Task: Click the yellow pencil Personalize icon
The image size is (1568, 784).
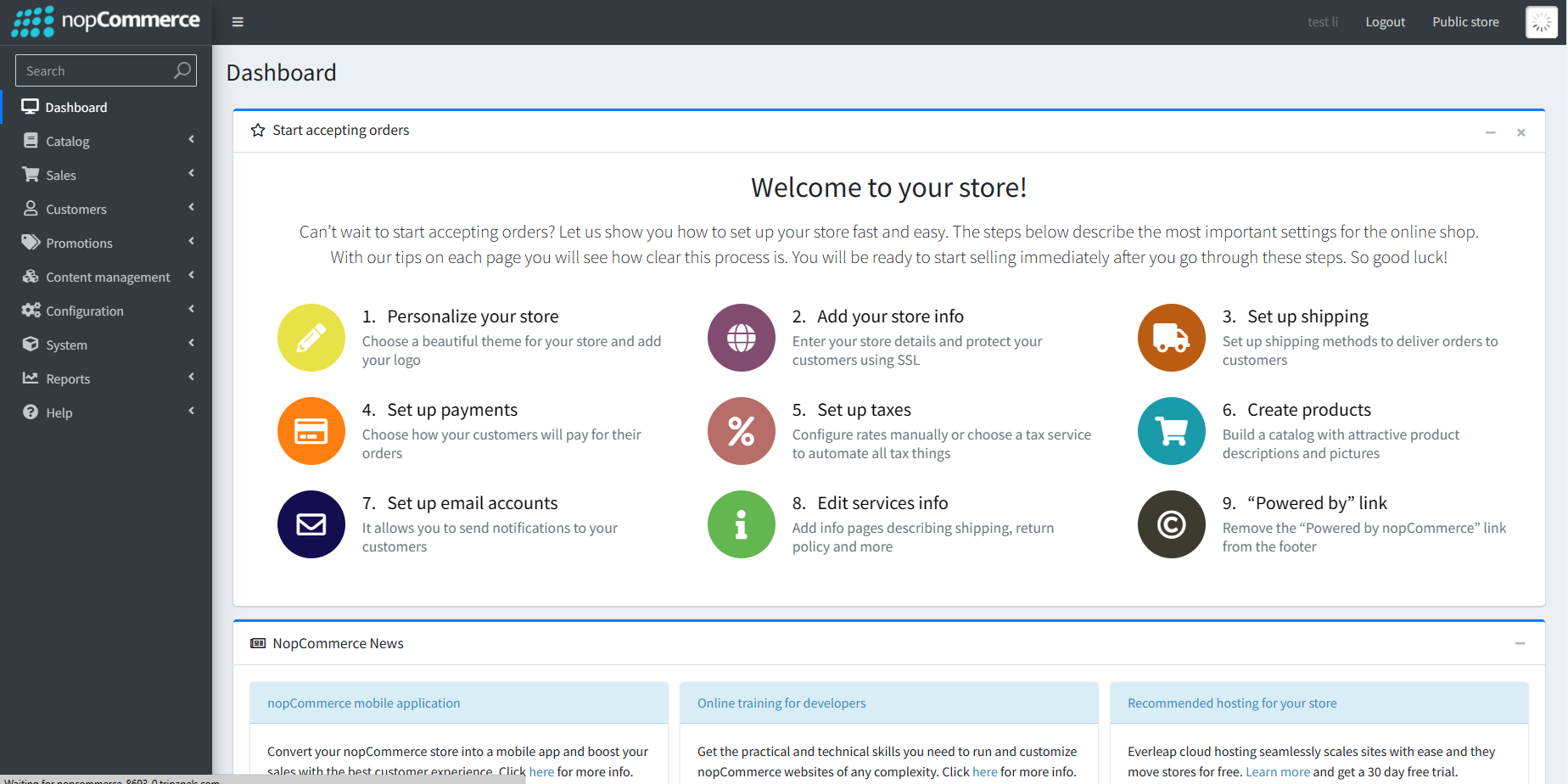Action: point(311,338)
